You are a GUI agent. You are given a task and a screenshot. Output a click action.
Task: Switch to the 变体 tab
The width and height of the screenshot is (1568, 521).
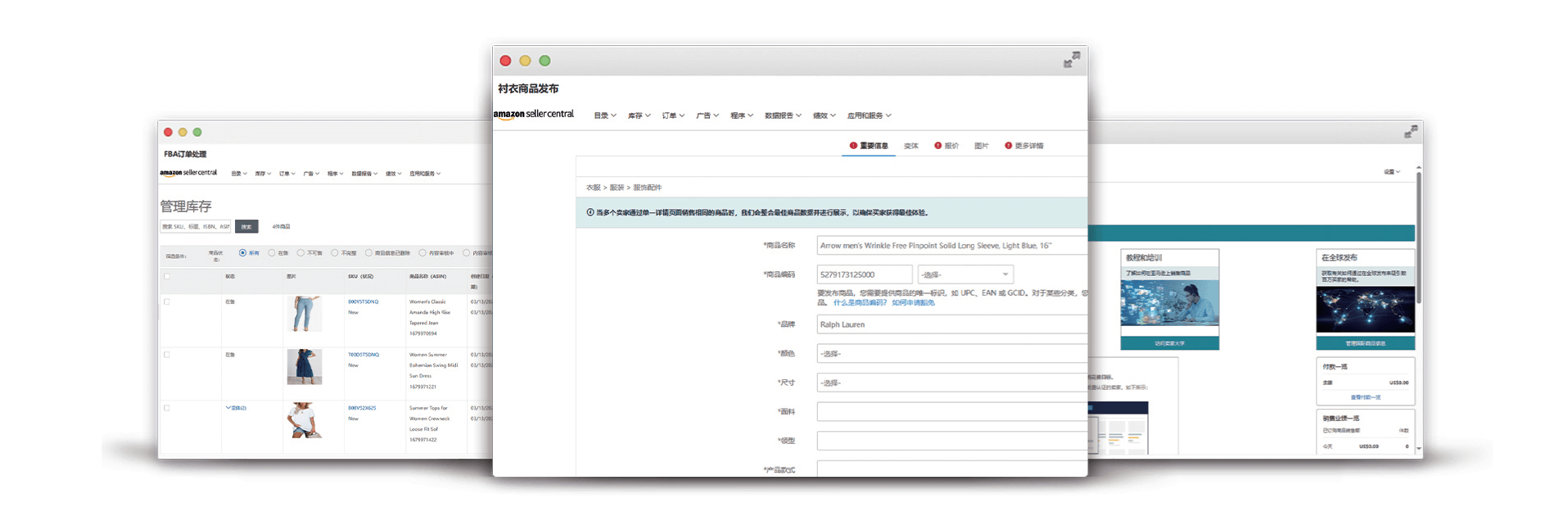(911, 146)
